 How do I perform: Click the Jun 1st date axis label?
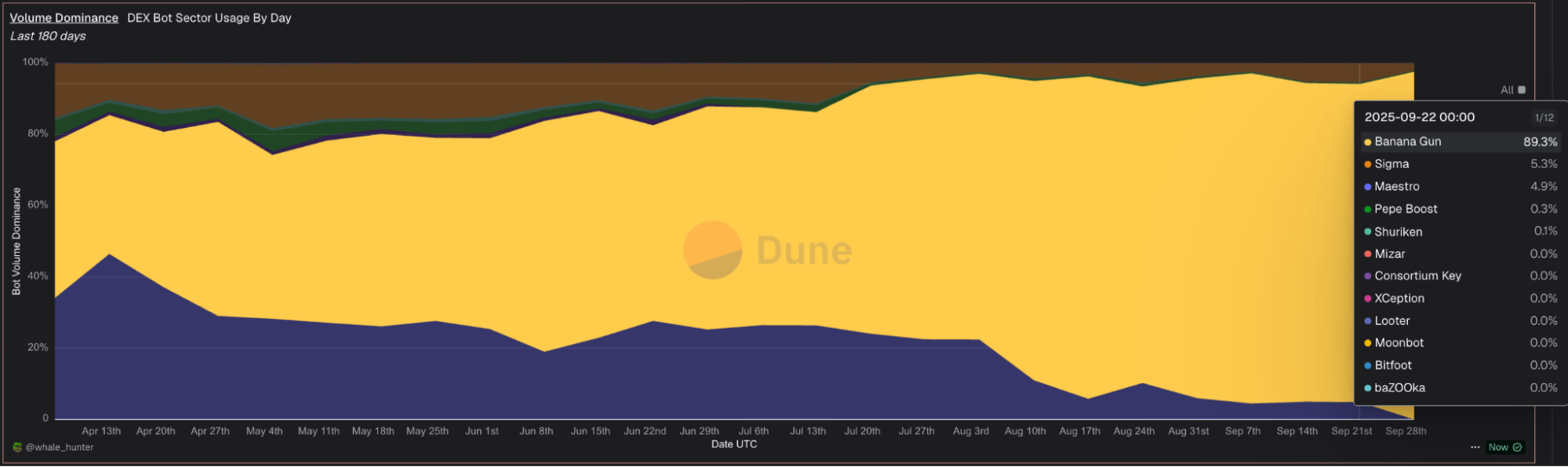coord(482,431)
